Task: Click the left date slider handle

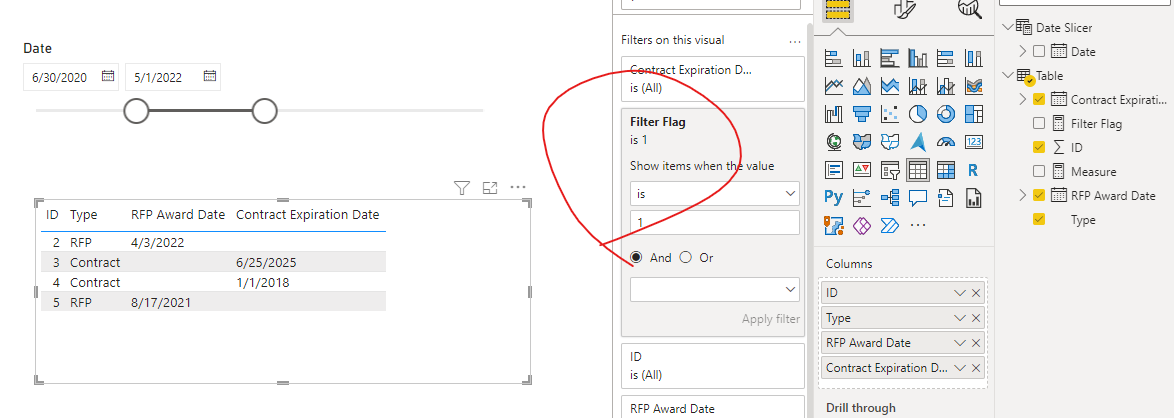Action: coord(136,111)
